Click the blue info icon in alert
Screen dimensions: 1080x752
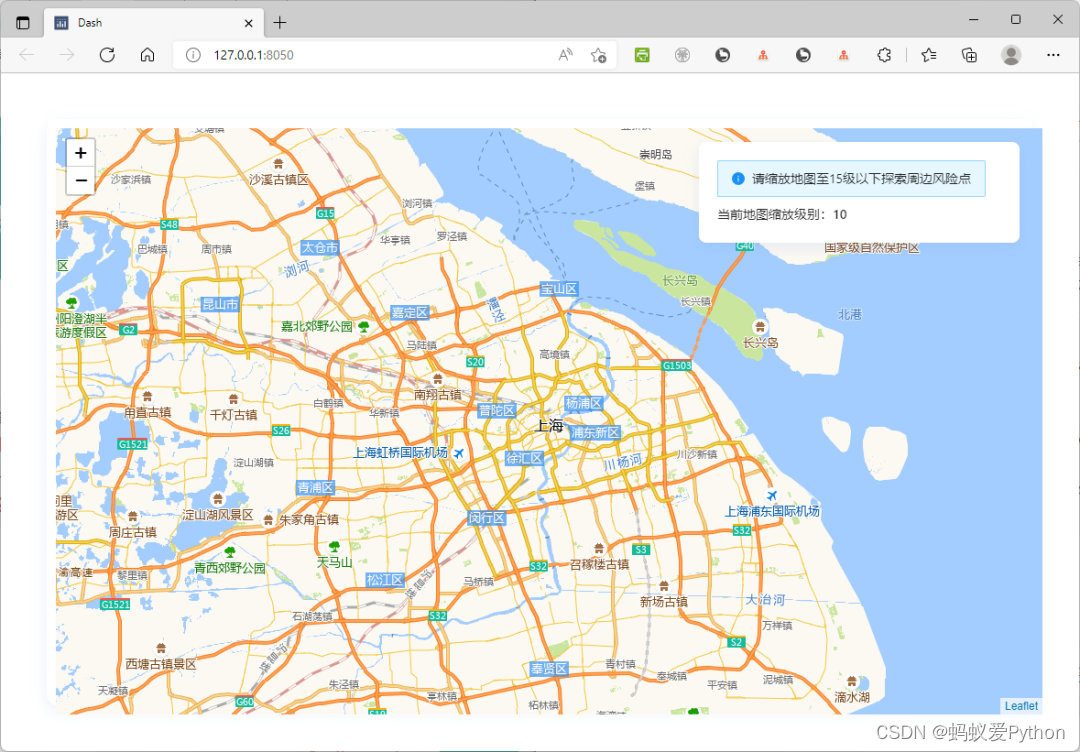738,178
